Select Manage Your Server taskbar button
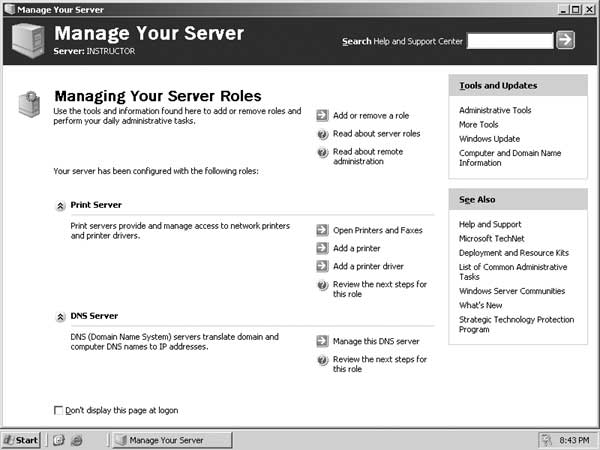The width and height of the screenshot is (600, 450). (x=172, y=440)
